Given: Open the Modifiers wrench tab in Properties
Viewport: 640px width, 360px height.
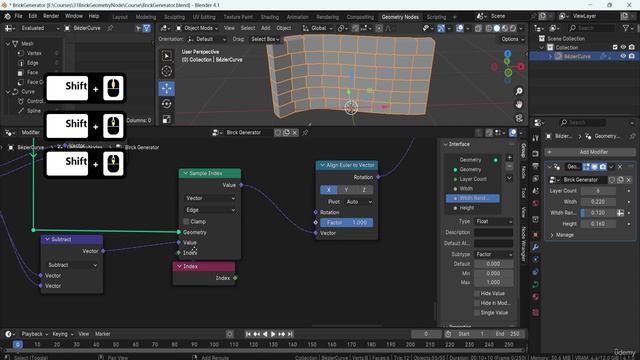Looking at the screenshot, I should (x=536, y=247).
